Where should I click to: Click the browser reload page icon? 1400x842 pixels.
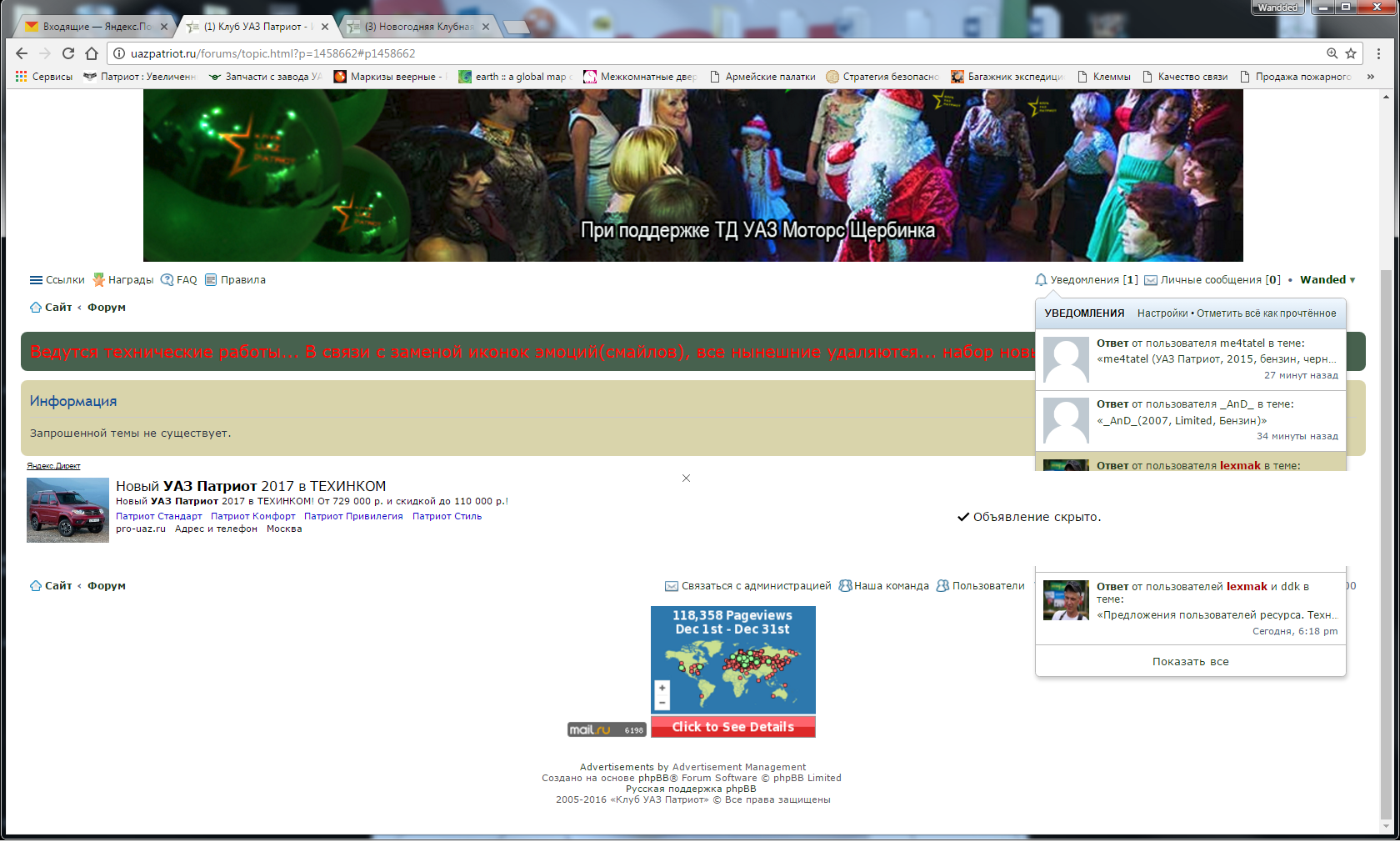(68, 53)
